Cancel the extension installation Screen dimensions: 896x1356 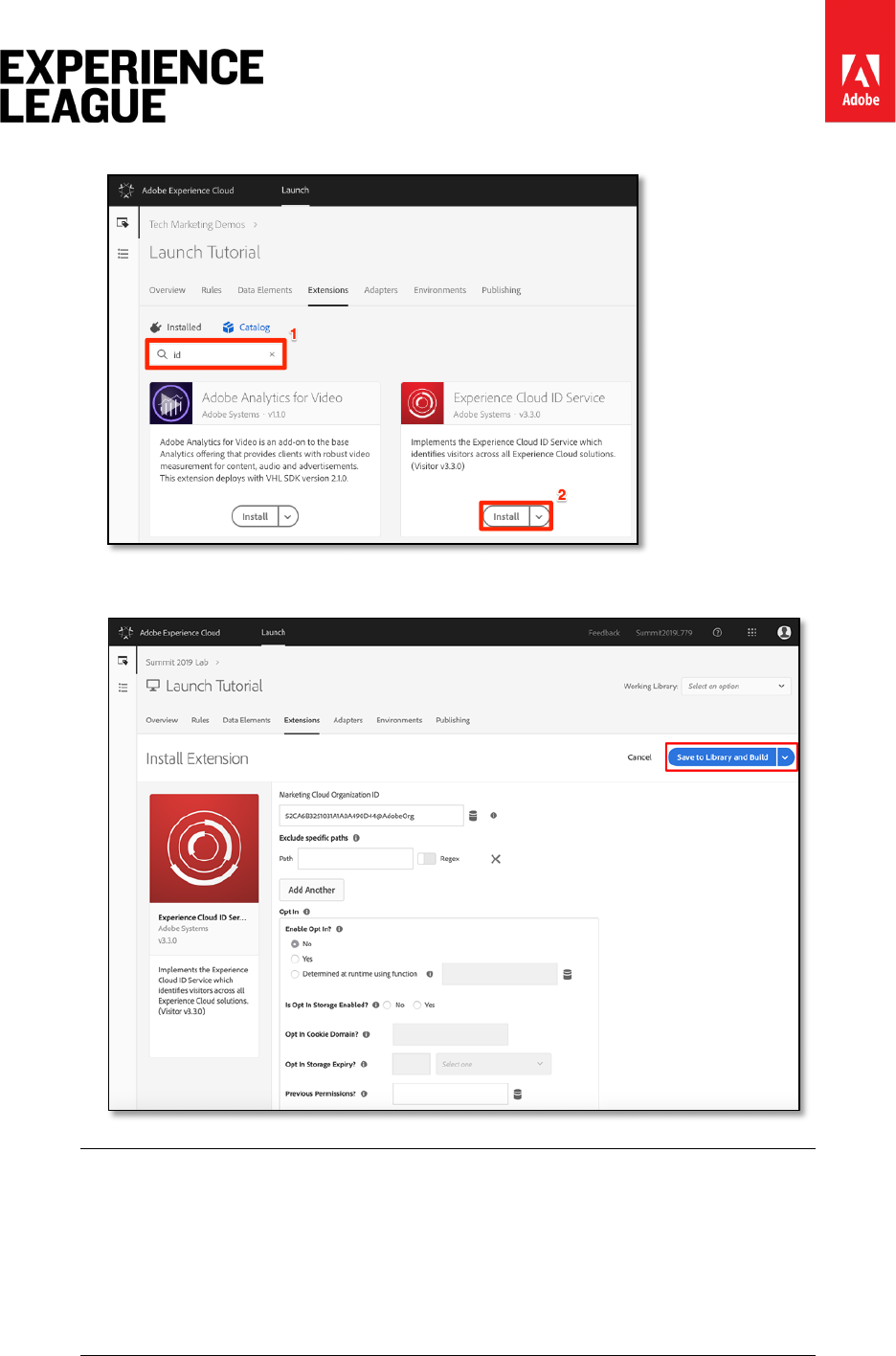[x=639, y=757]
